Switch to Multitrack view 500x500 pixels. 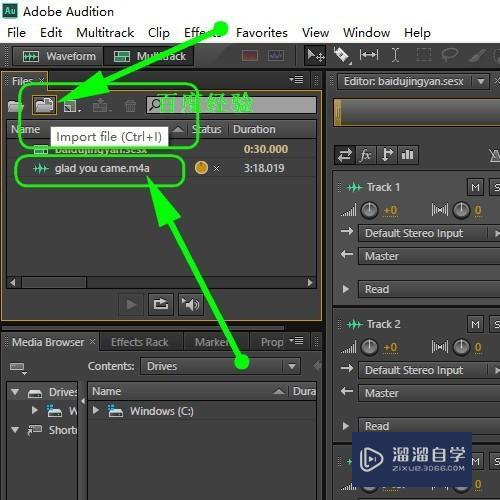pos(149,56)
